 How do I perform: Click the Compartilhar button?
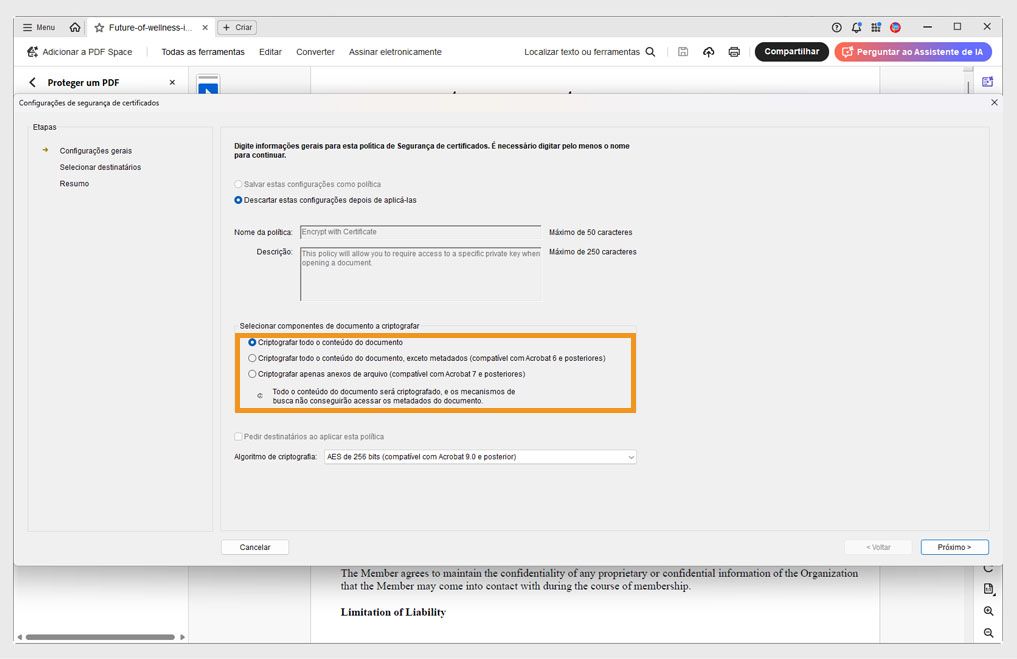tap(791, 51)
